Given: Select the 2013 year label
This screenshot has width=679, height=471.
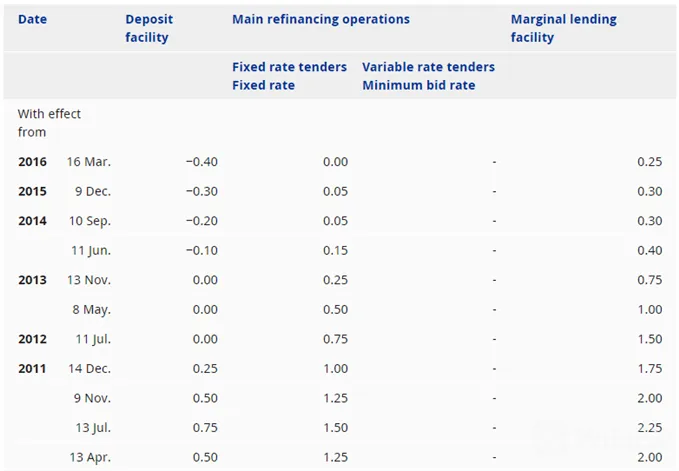Looking at the screenshot, I should [32, 280].
